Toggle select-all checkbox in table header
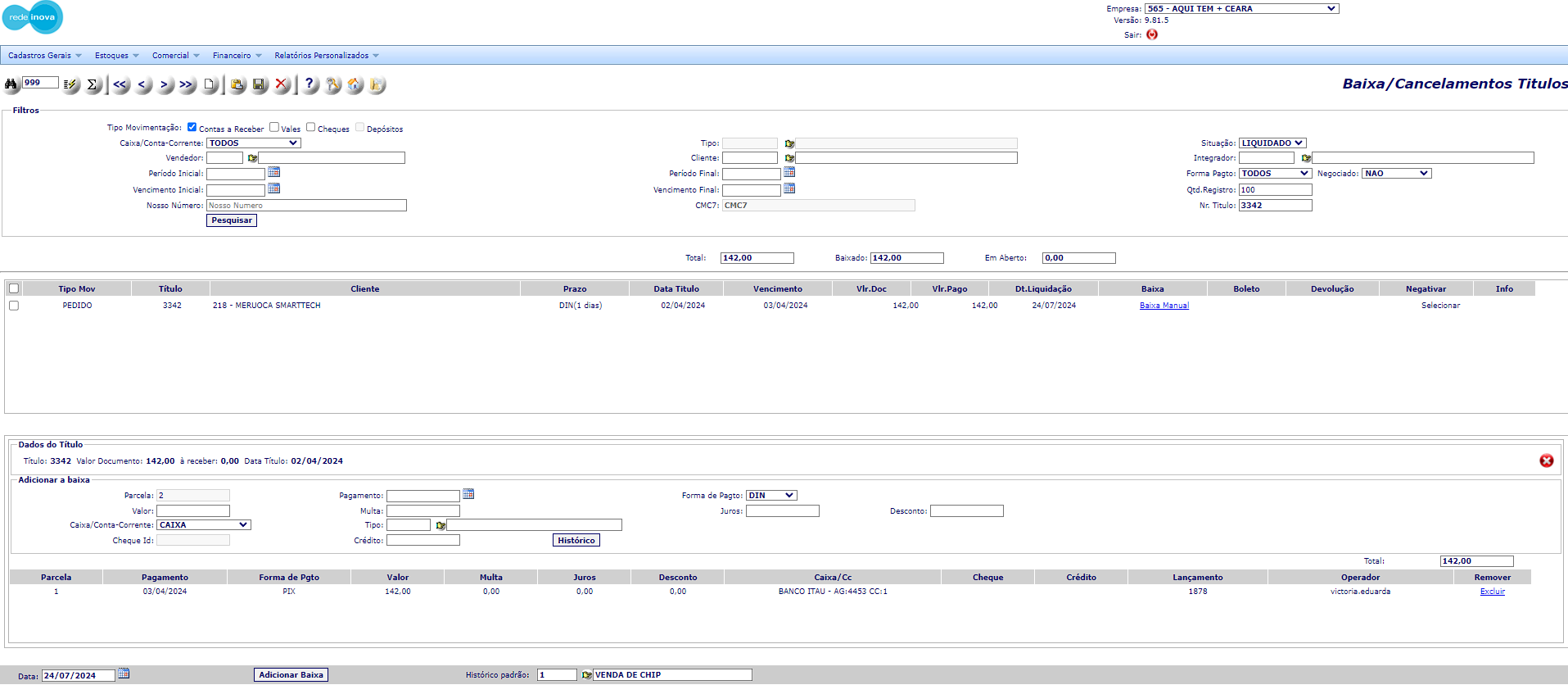This screenshot has height=694, width=1568. tap(14, 288)
